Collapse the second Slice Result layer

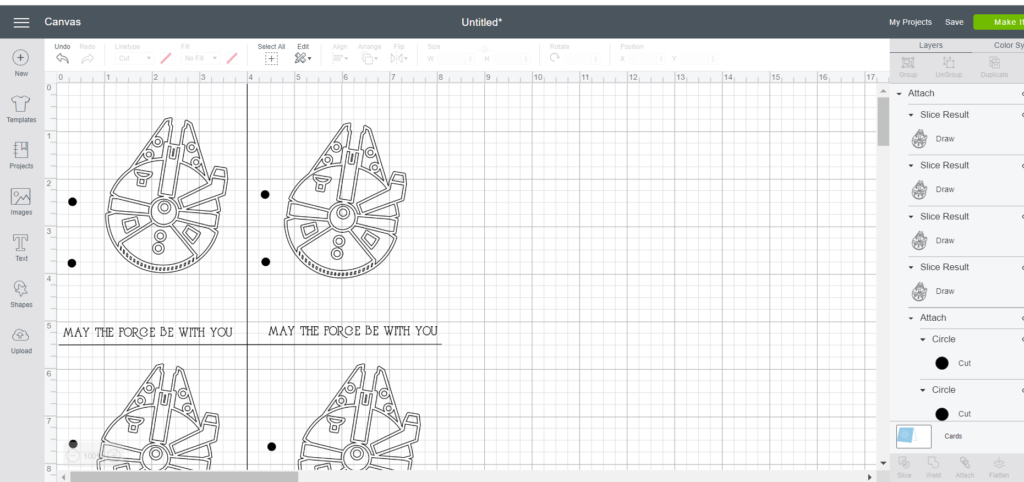pyautogui.click(x=912, y=166)
